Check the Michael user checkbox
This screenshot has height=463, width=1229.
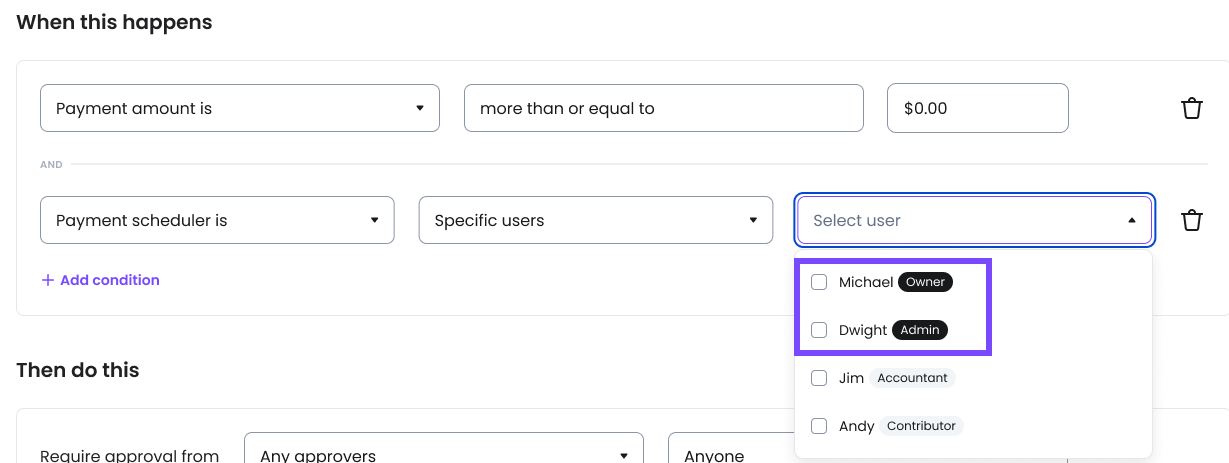click(819, 282)
